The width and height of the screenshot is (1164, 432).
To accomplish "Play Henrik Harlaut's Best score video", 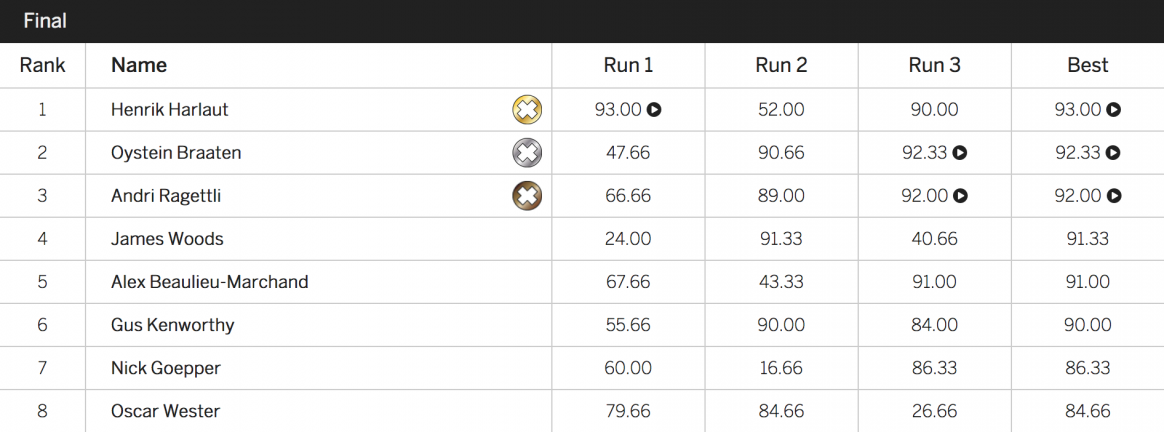I will (1114, 110).
